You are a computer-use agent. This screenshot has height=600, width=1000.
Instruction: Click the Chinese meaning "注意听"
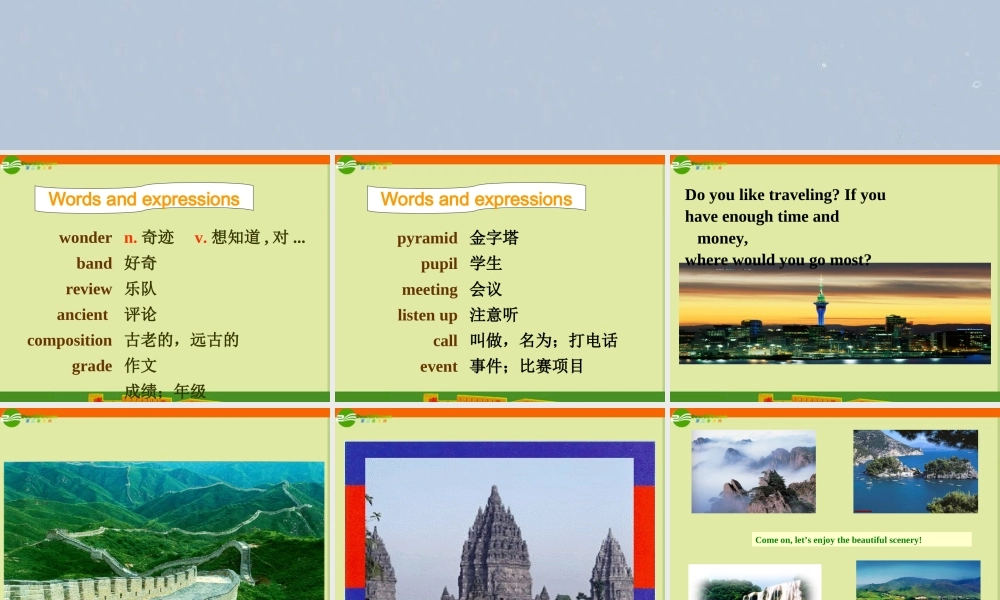coord(494,314)
